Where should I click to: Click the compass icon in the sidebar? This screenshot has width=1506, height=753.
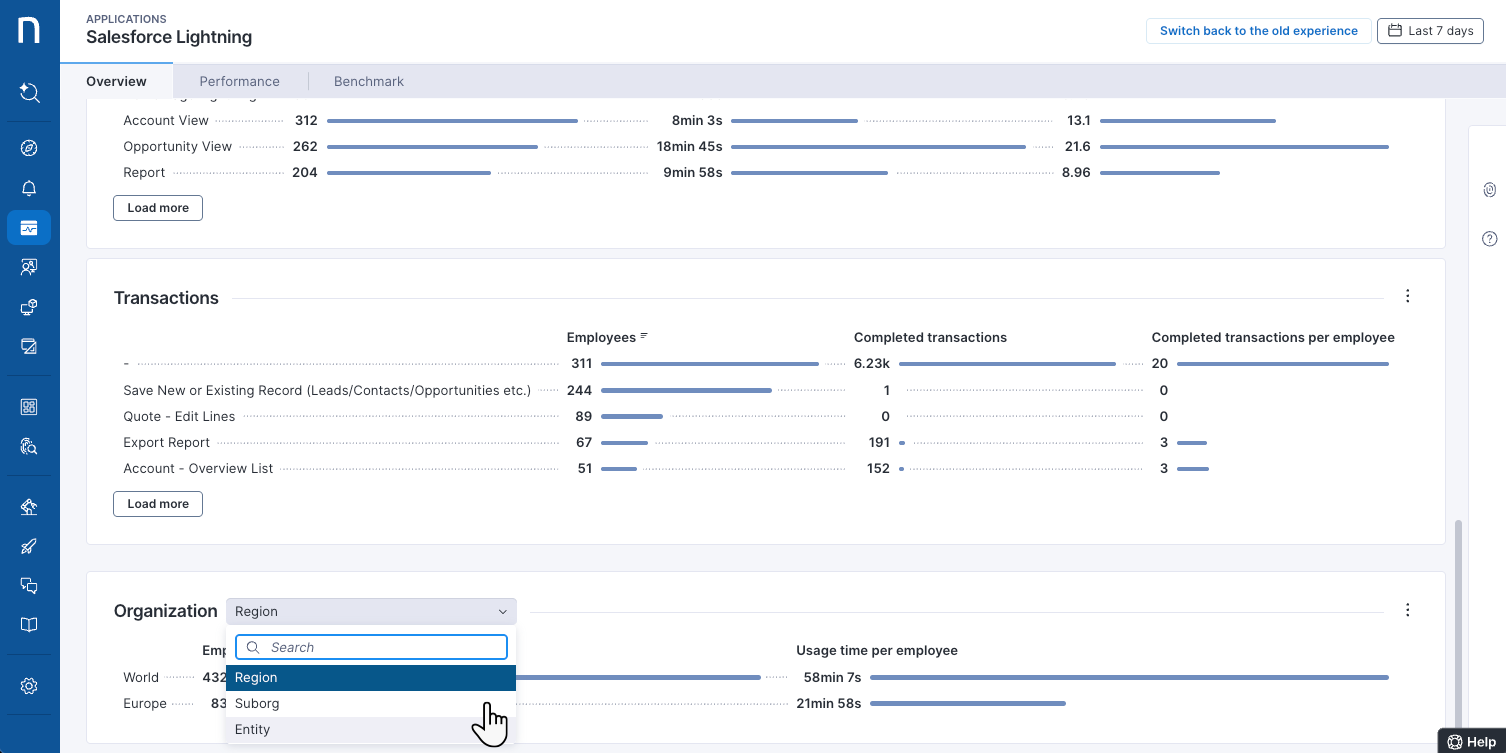point(29,149)
